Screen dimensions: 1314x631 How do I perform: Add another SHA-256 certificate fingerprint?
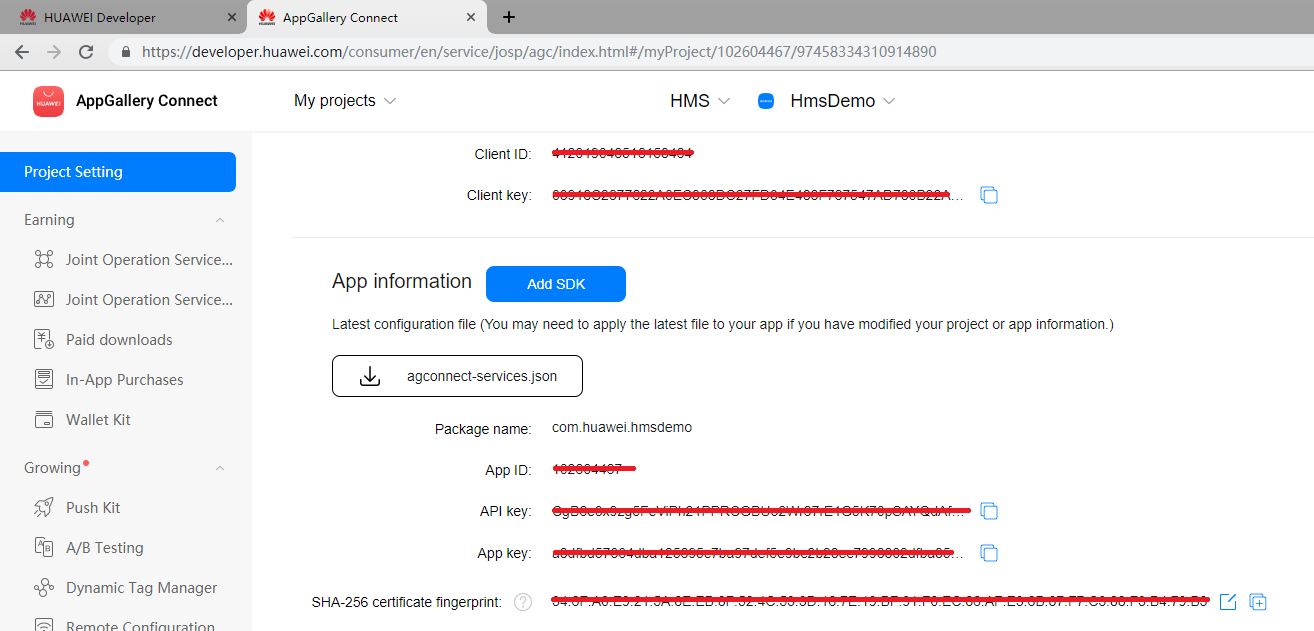click(x=1258, y=601)
